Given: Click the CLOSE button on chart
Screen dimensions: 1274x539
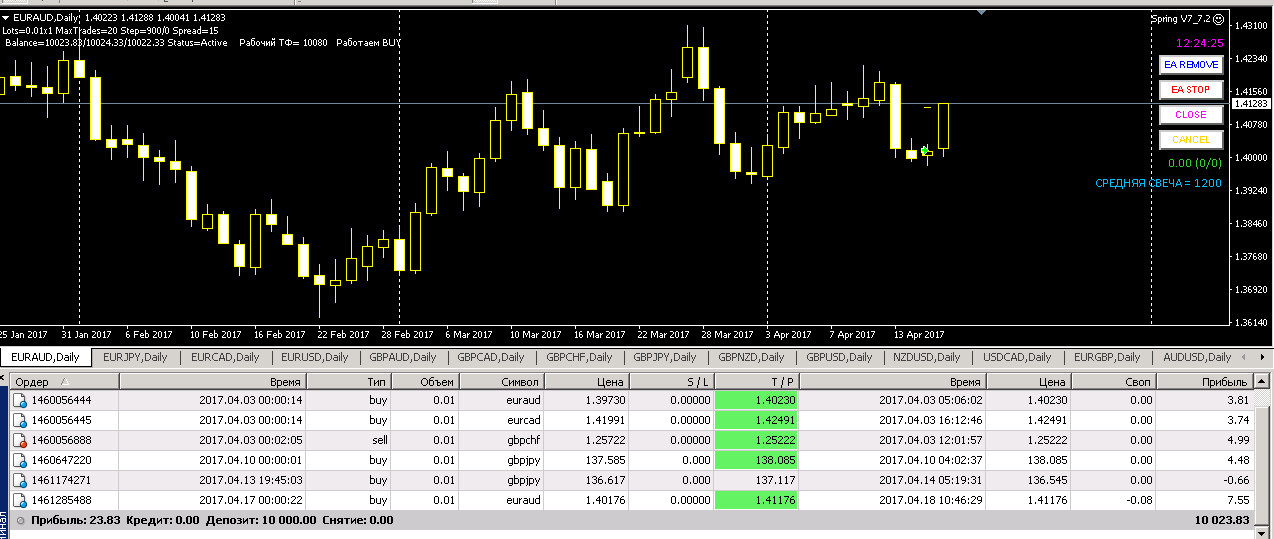Looking at the screenshot, I should 1191,114.
